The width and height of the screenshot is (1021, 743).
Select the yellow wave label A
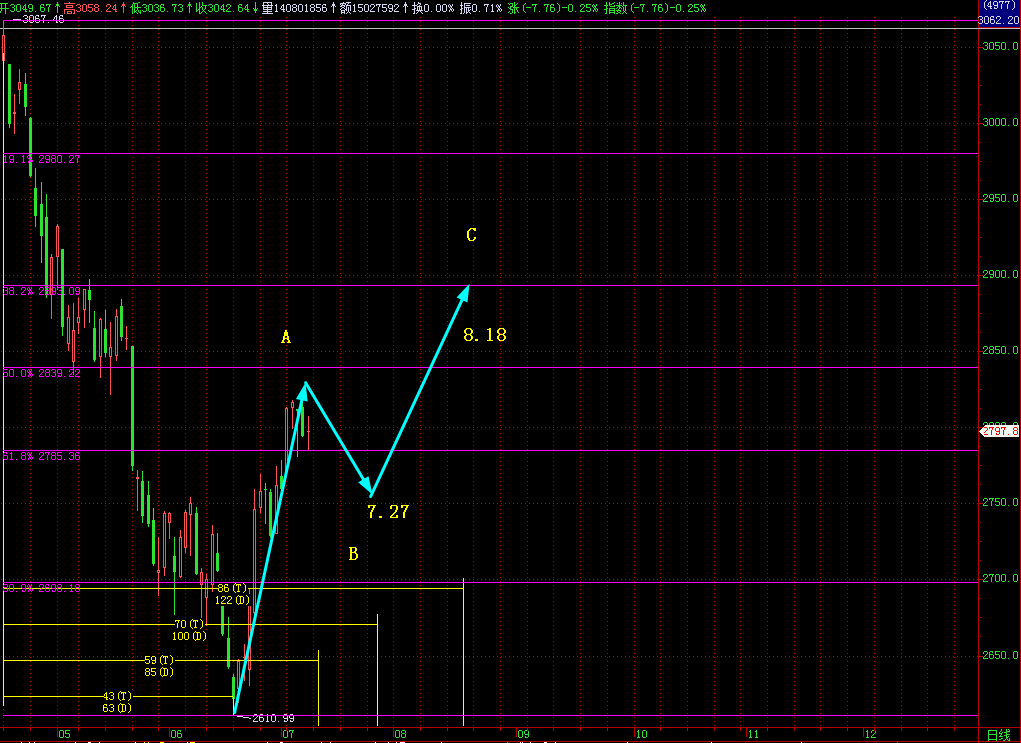pos(286,338)
